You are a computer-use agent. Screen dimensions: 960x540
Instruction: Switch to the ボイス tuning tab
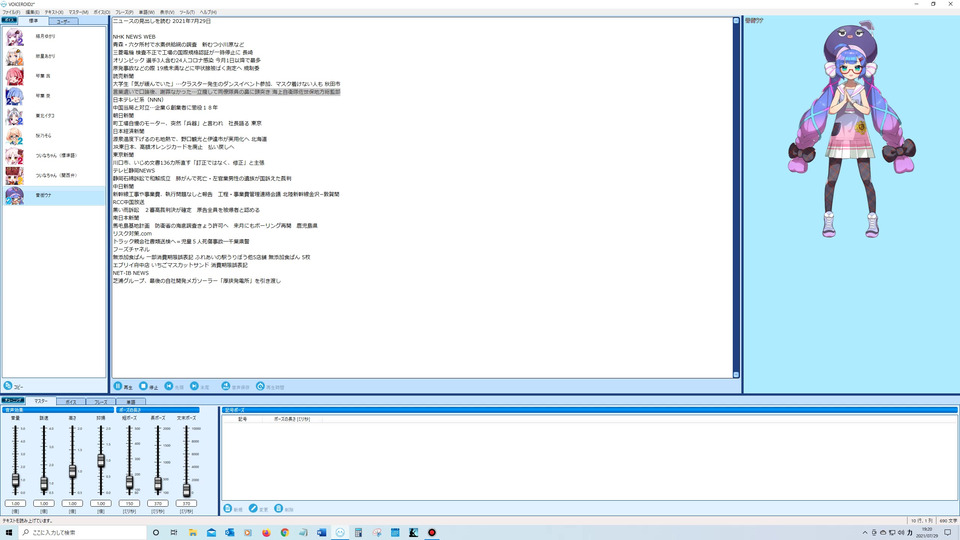[71, 402]
